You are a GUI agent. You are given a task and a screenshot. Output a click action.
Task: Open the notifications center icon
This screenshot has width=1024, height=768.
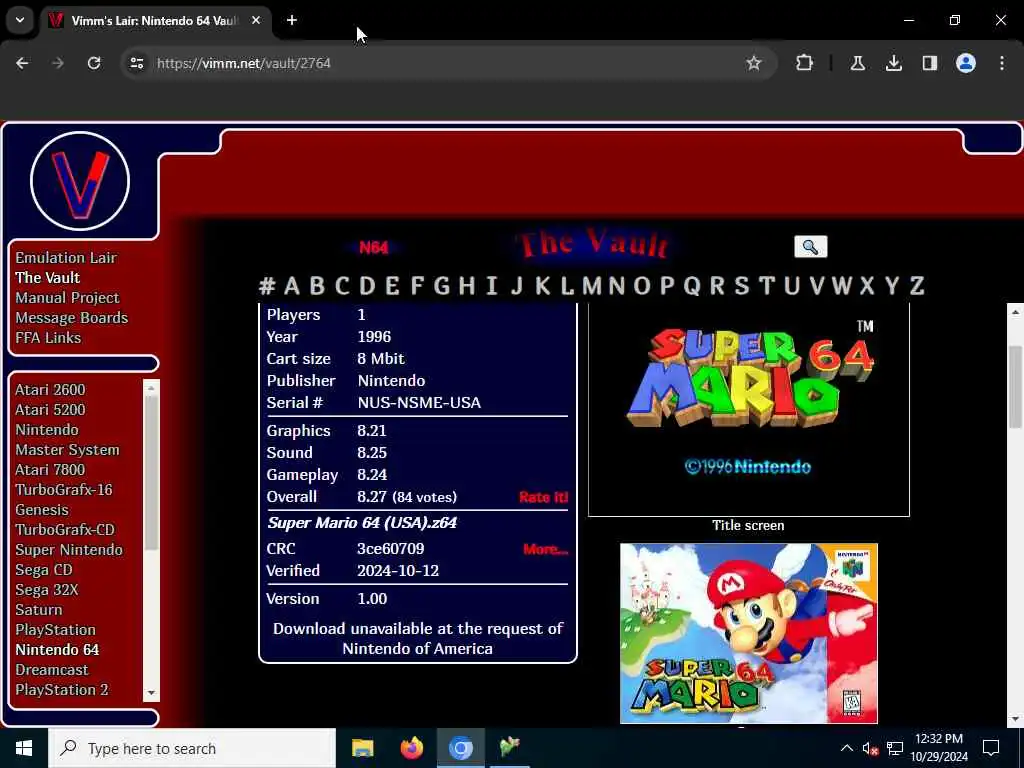991,748
